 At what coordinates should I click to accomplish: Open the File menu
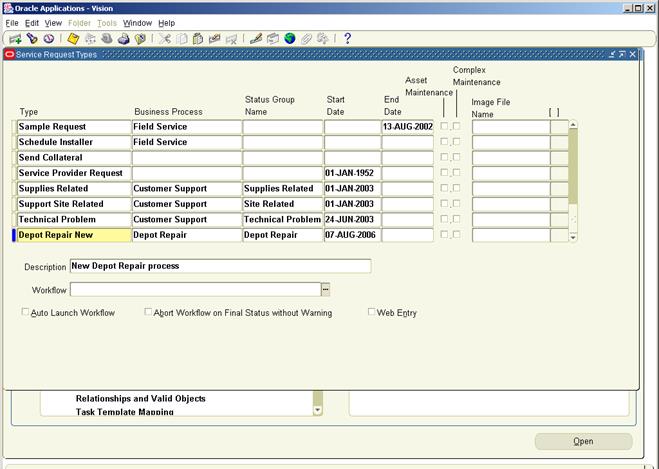coord(12,23)
